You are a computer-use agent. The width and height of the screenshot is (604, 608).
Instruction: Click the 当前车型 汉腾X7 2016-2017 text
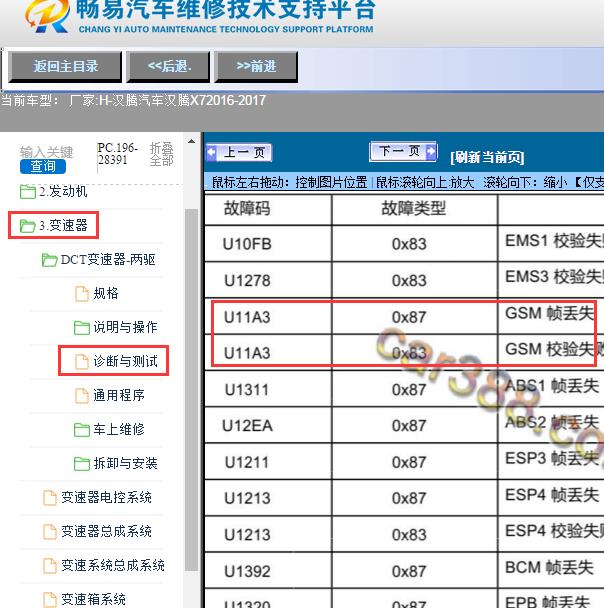click(133, 101)
